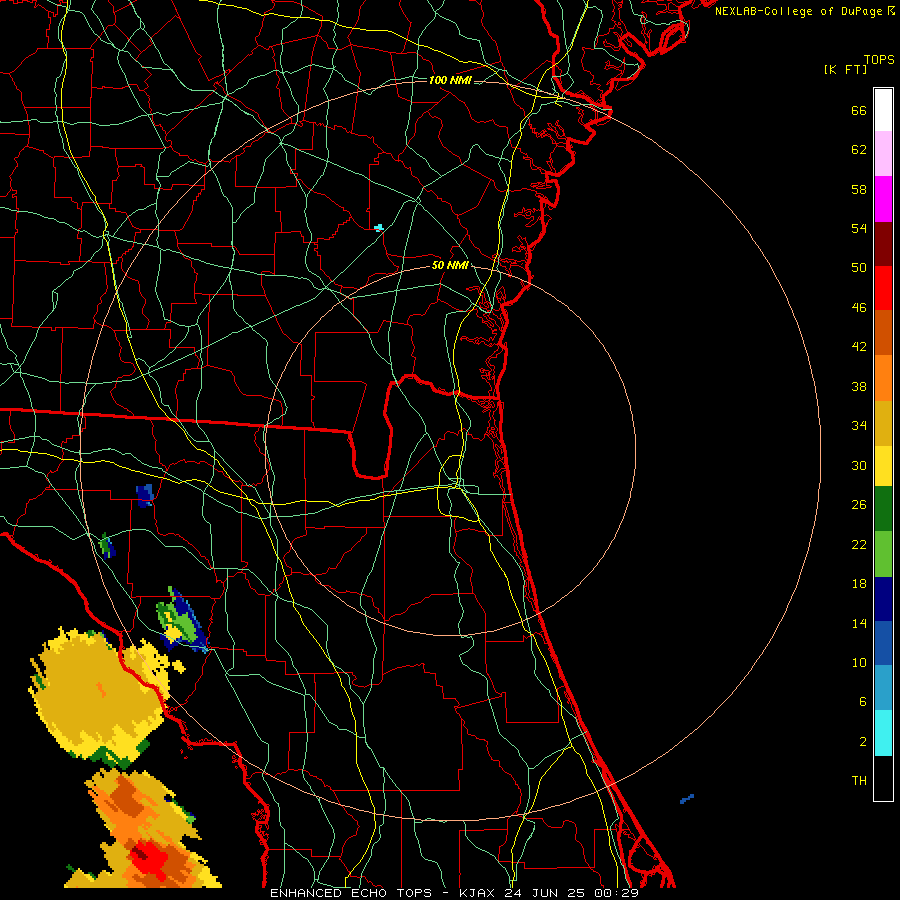Image resolution: width=900 pixels, height=900 pixels.
Task: Click the "46" legend value
Action: tap(859, 308)
